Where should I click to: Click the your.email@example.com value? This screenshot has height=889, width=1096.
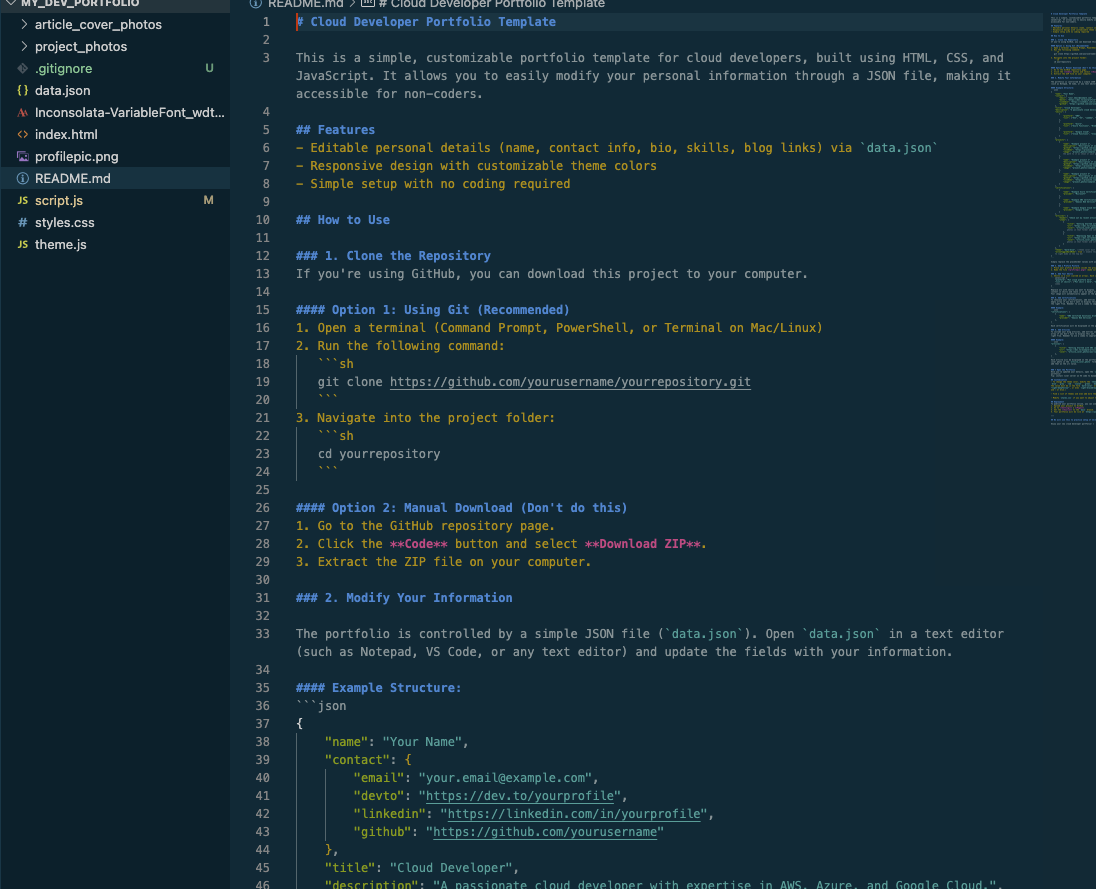pyautogui.click(x=505, y=778)
